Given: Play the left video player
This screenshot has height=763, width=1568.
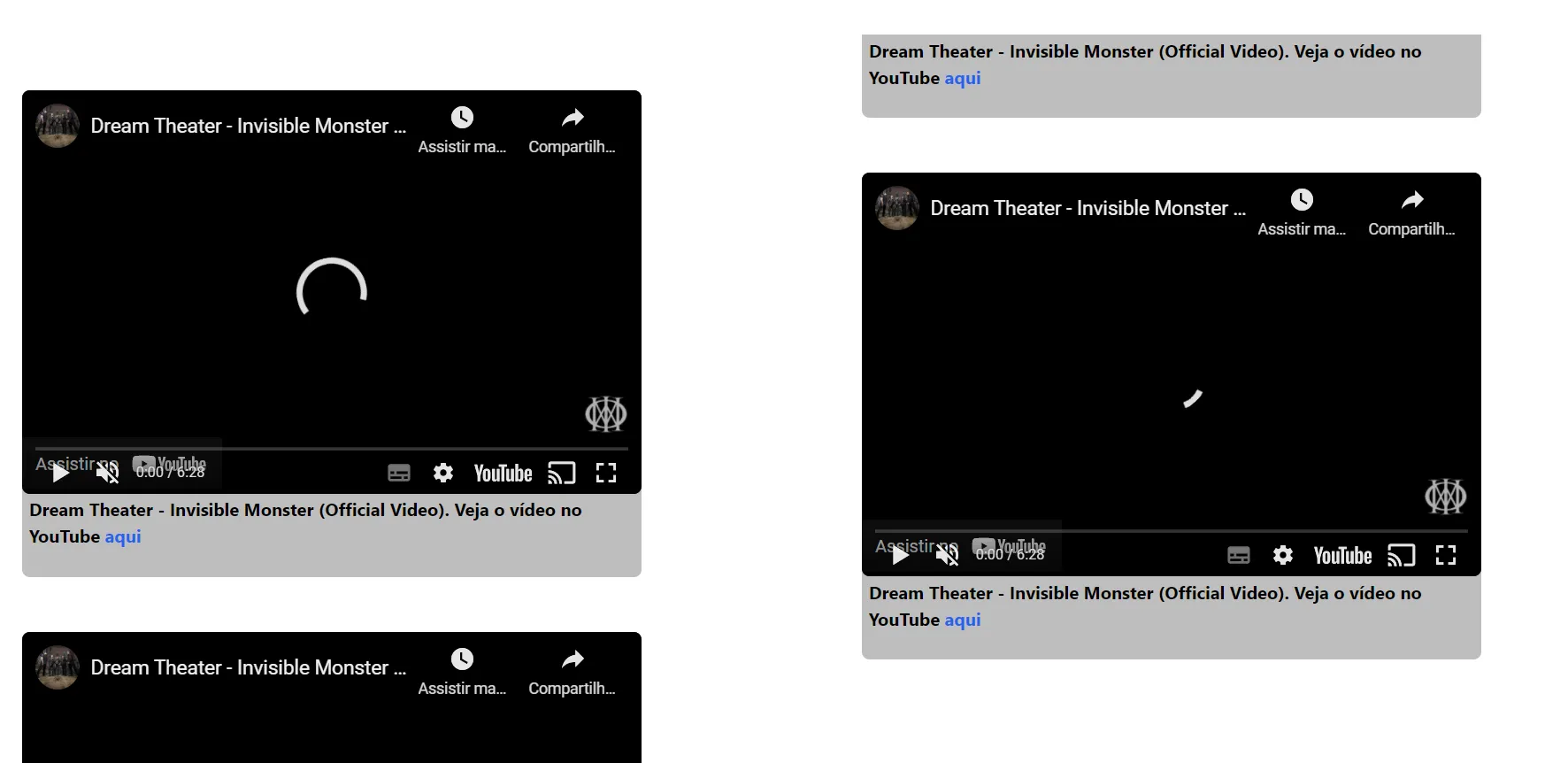Looking at the screenshot, I should (x=60, y=473).
